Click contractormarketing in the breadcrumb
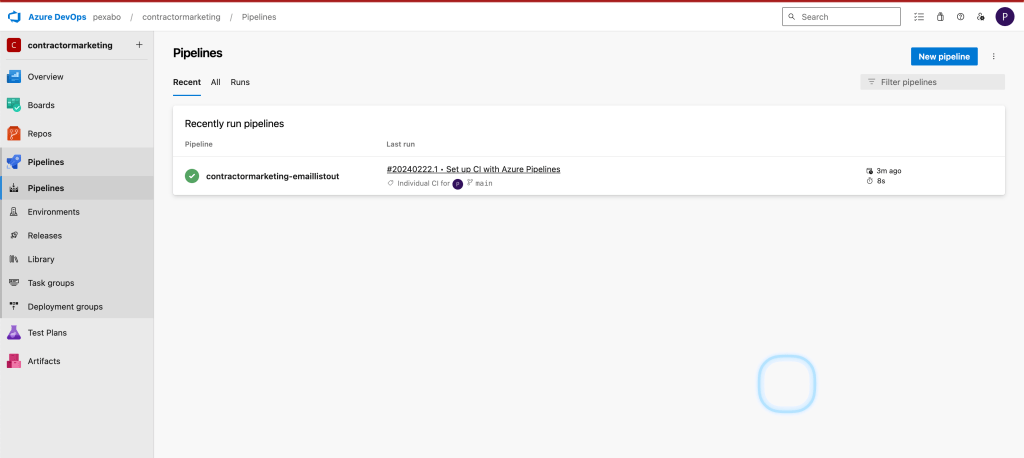The image size is (1024, 458). (x=181, y=17)
